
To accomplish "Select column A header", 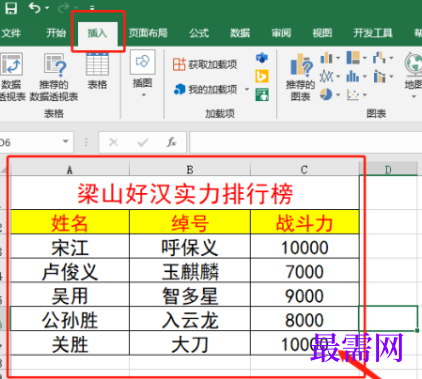I will tap(70, 170).
